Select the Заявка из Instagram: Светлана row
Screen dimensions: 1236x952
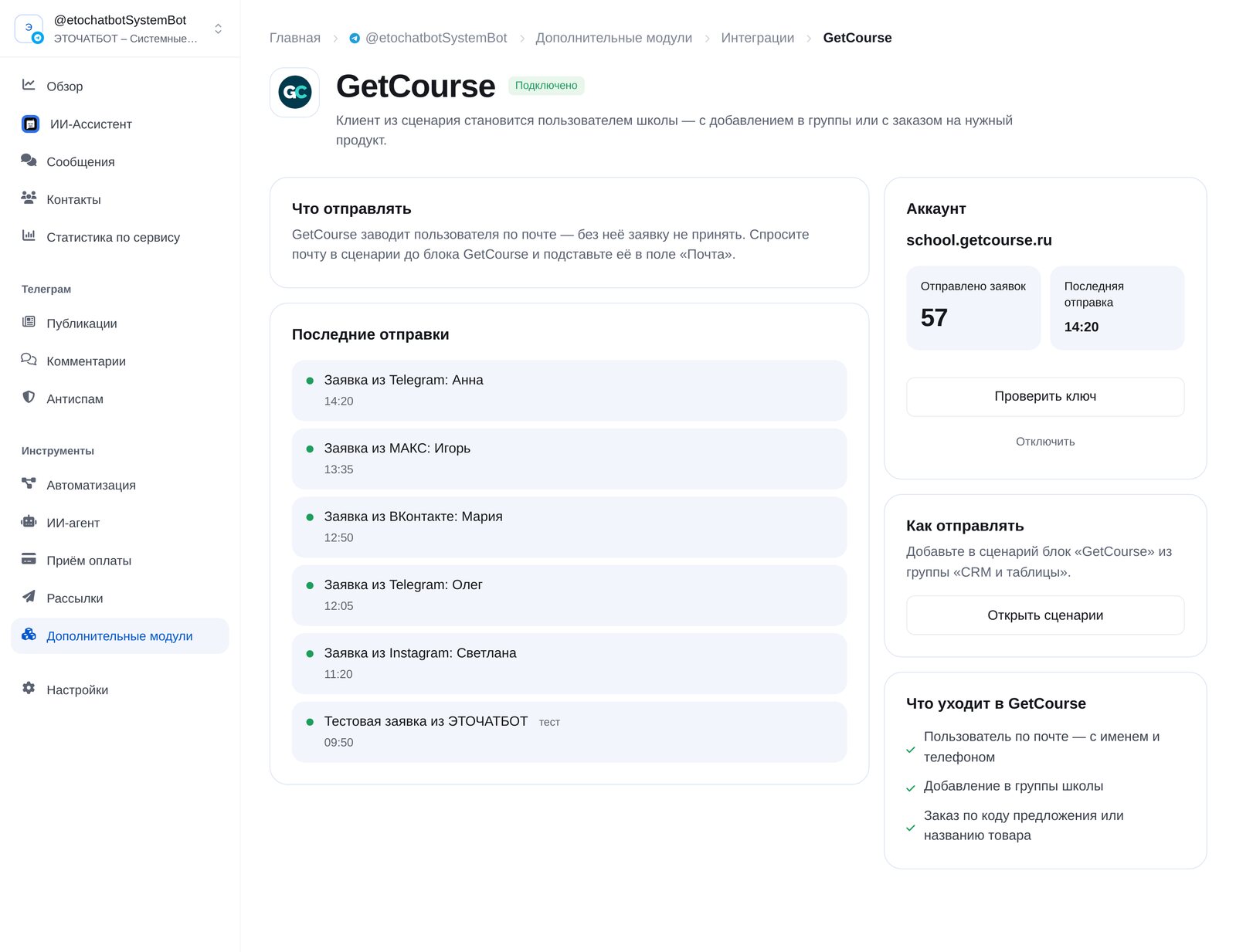pos(569,664)
